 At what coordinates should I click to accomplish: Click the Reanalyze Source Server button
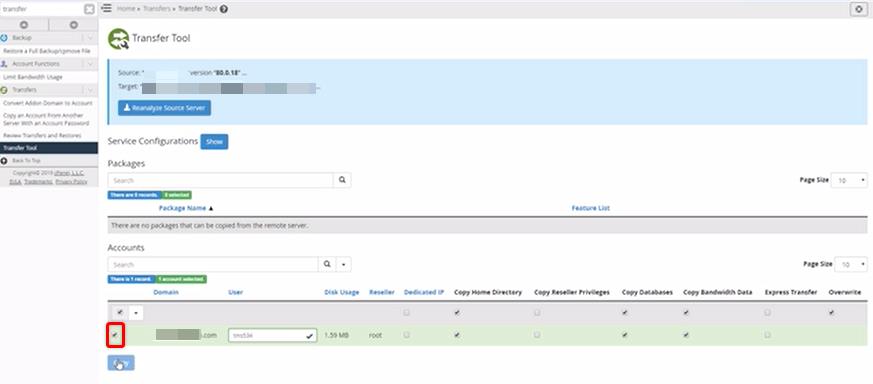pos(164,108)
